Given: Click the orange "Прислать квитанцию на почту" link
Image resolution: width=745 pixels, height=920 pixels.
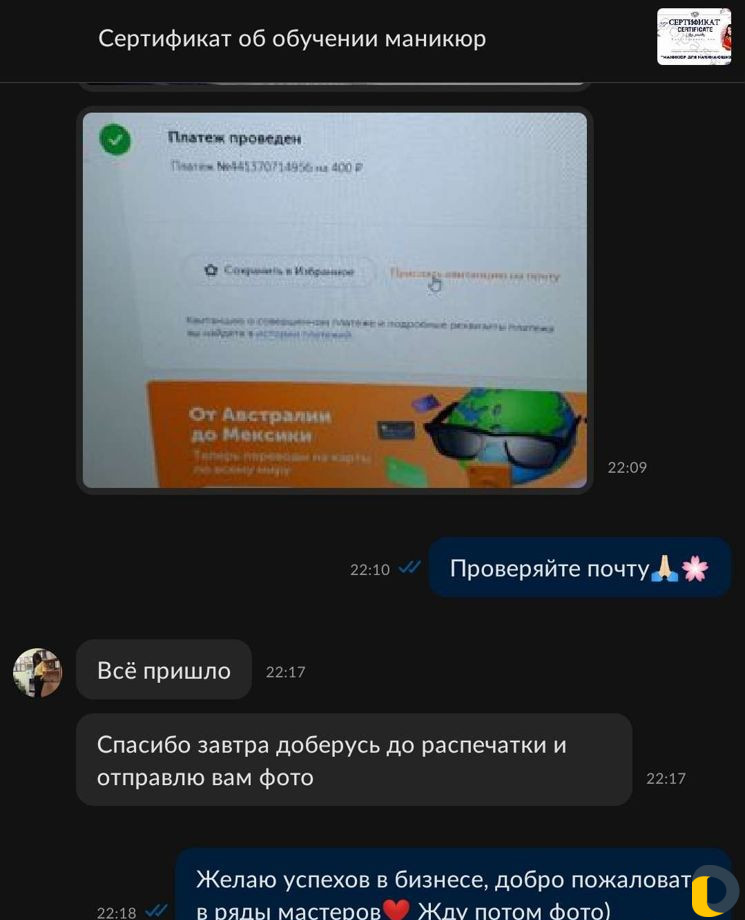Looking at the screenshot, I should pyautogui.click(x=475, y=275).
